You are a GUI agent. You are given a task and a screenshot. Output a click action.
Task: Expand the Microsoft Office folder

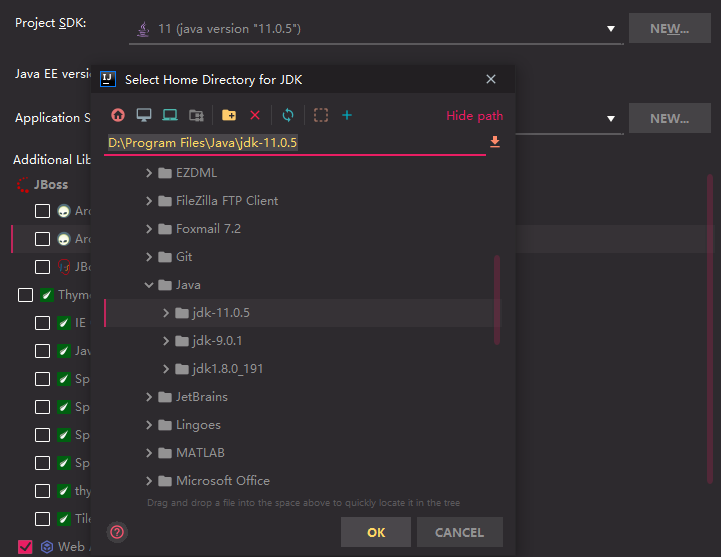149,481
